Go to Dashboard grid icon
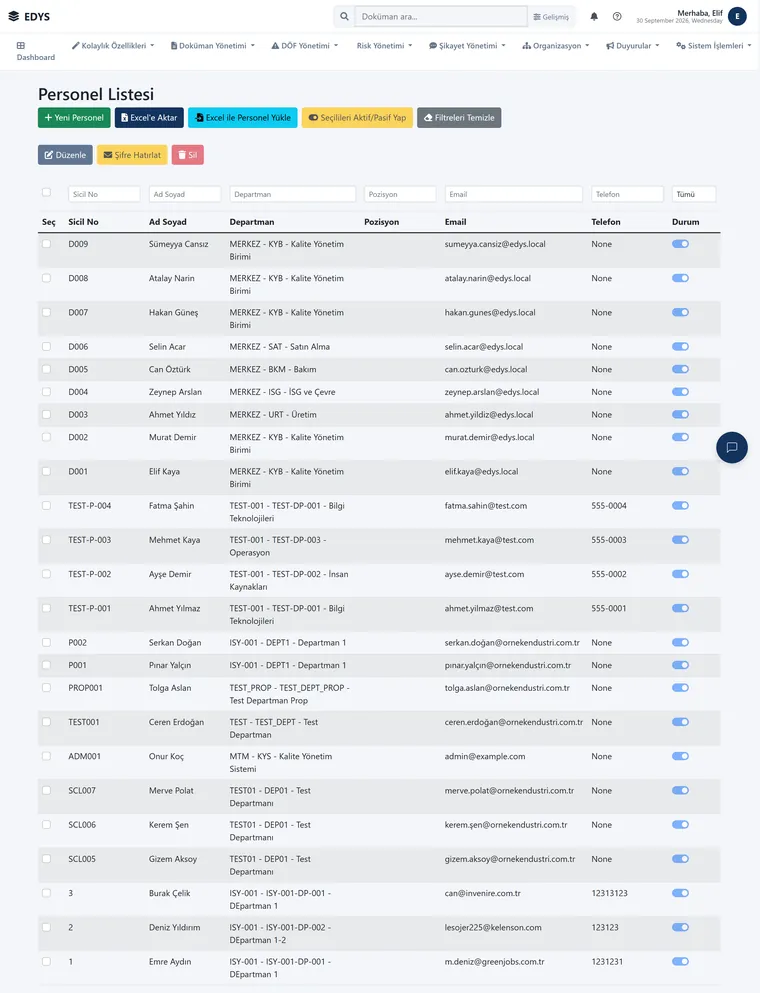 (21, 46)
